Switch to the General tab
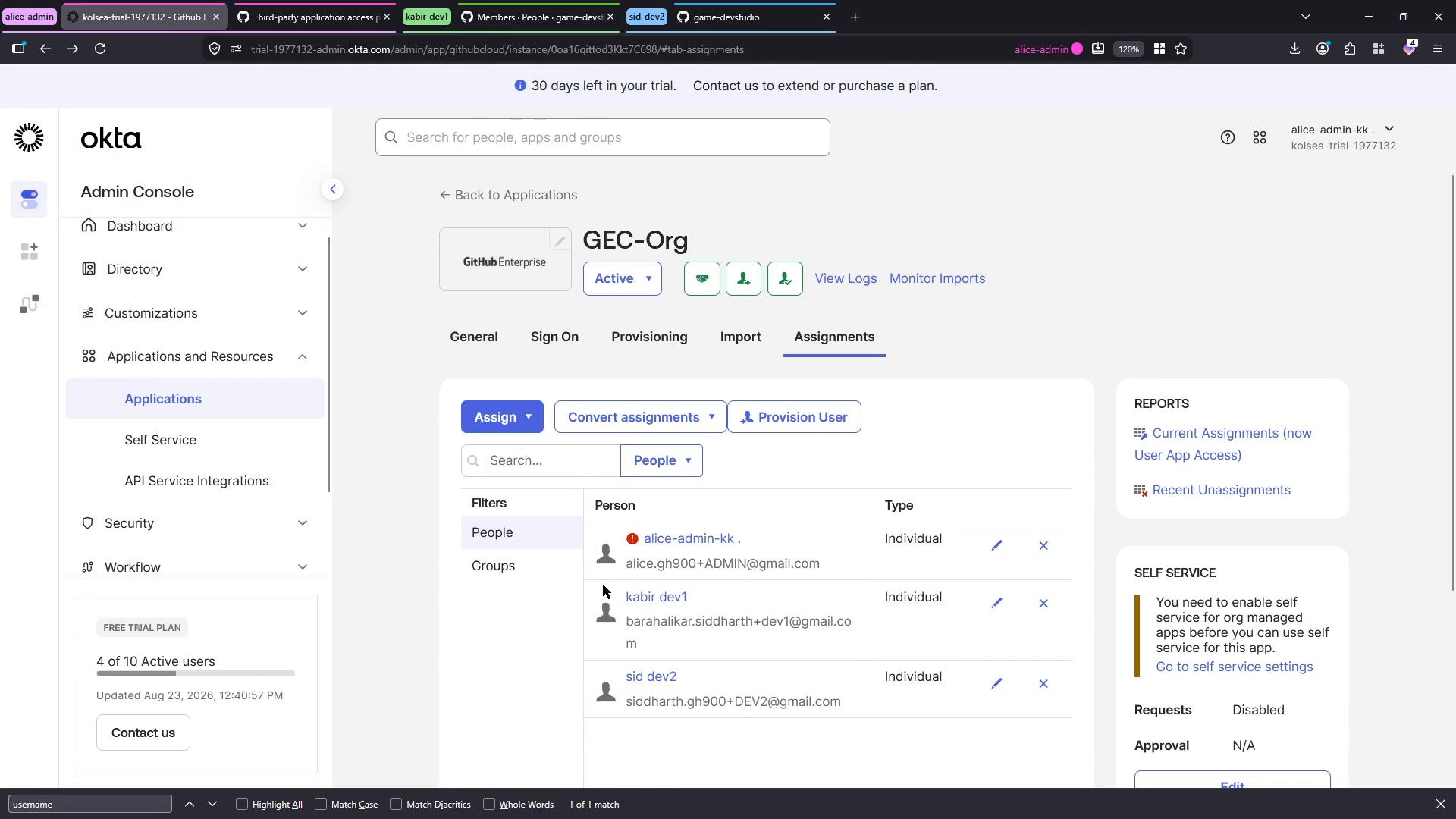This screenshot has height=819, width=1456. [x=474, y=337]
